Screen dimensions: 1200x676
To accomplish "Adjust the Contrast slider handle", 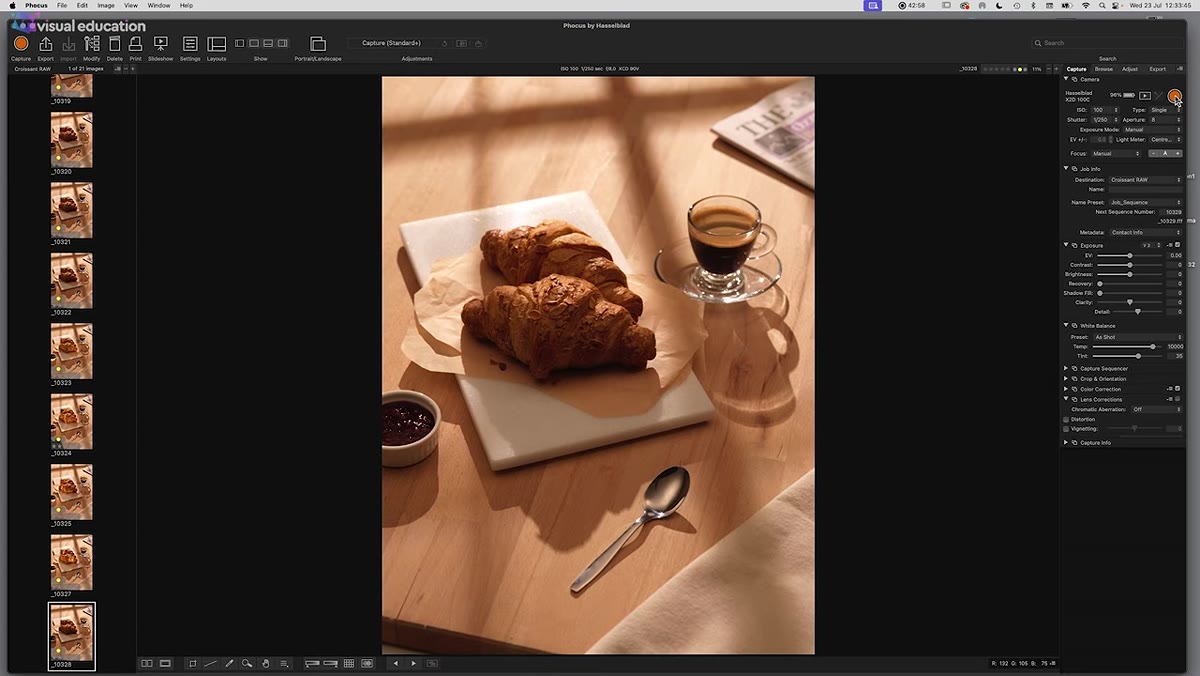I will point(1130,265).
